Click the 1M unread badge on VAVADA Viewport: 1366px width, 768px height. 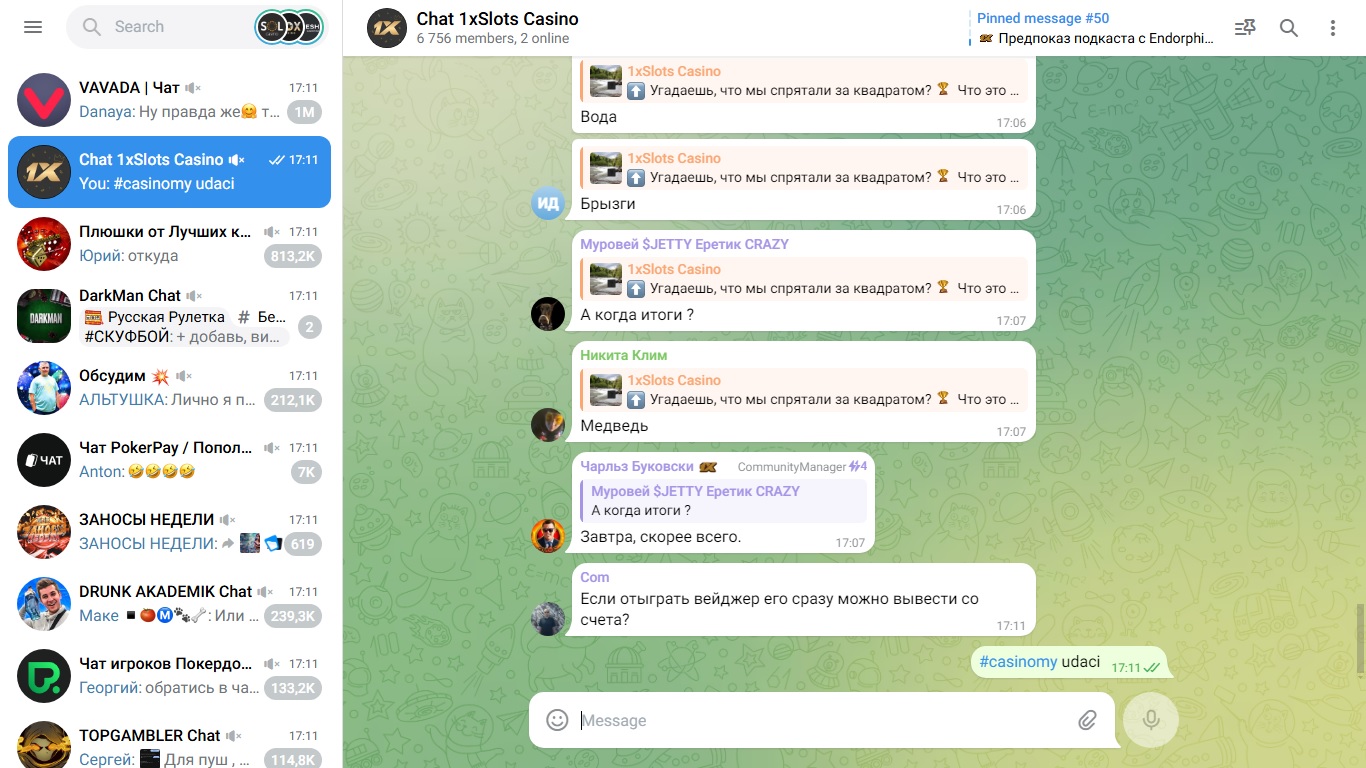coord(304,112)
